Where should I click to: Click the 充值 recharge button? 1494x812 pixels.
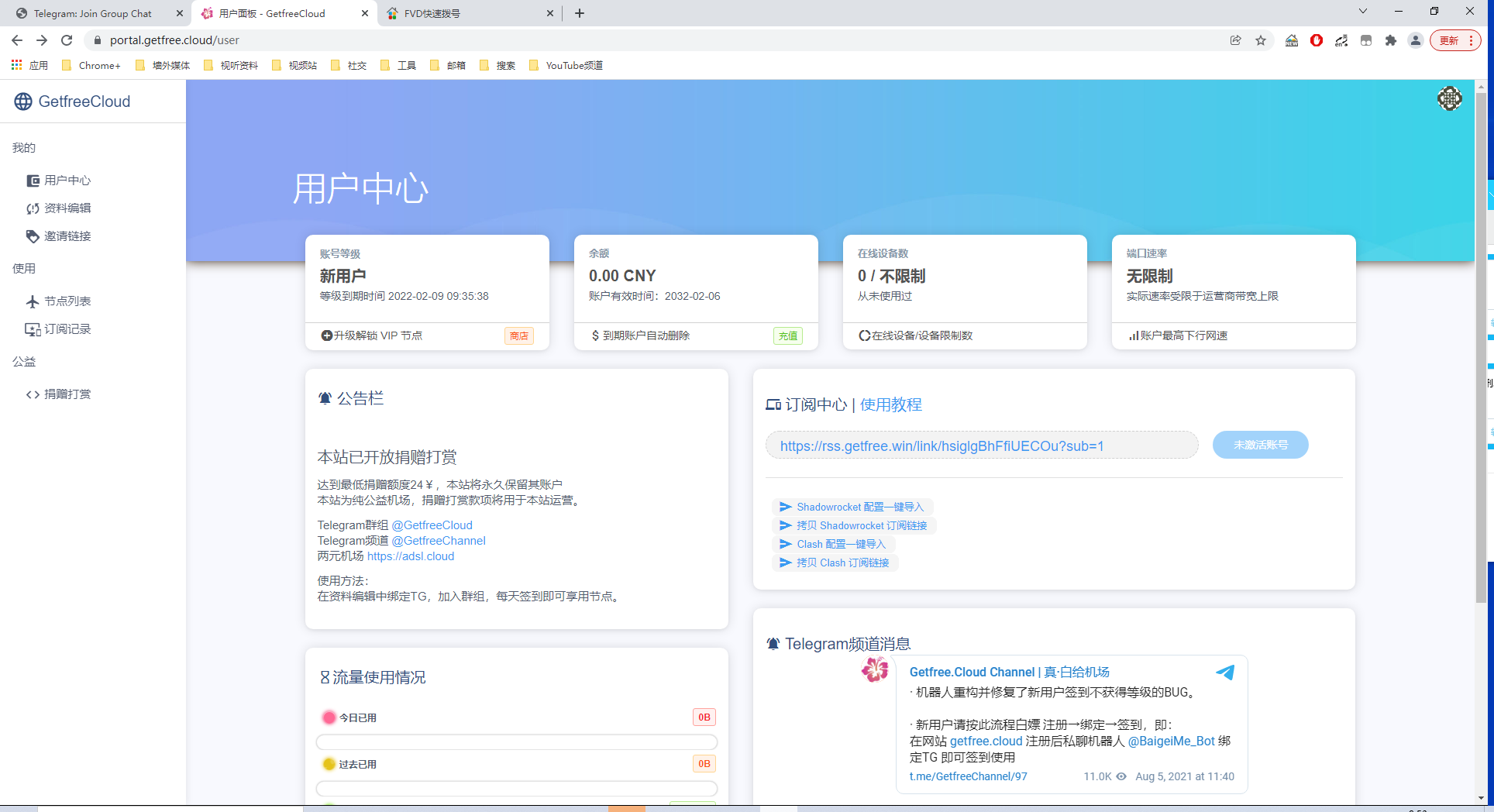788,335
